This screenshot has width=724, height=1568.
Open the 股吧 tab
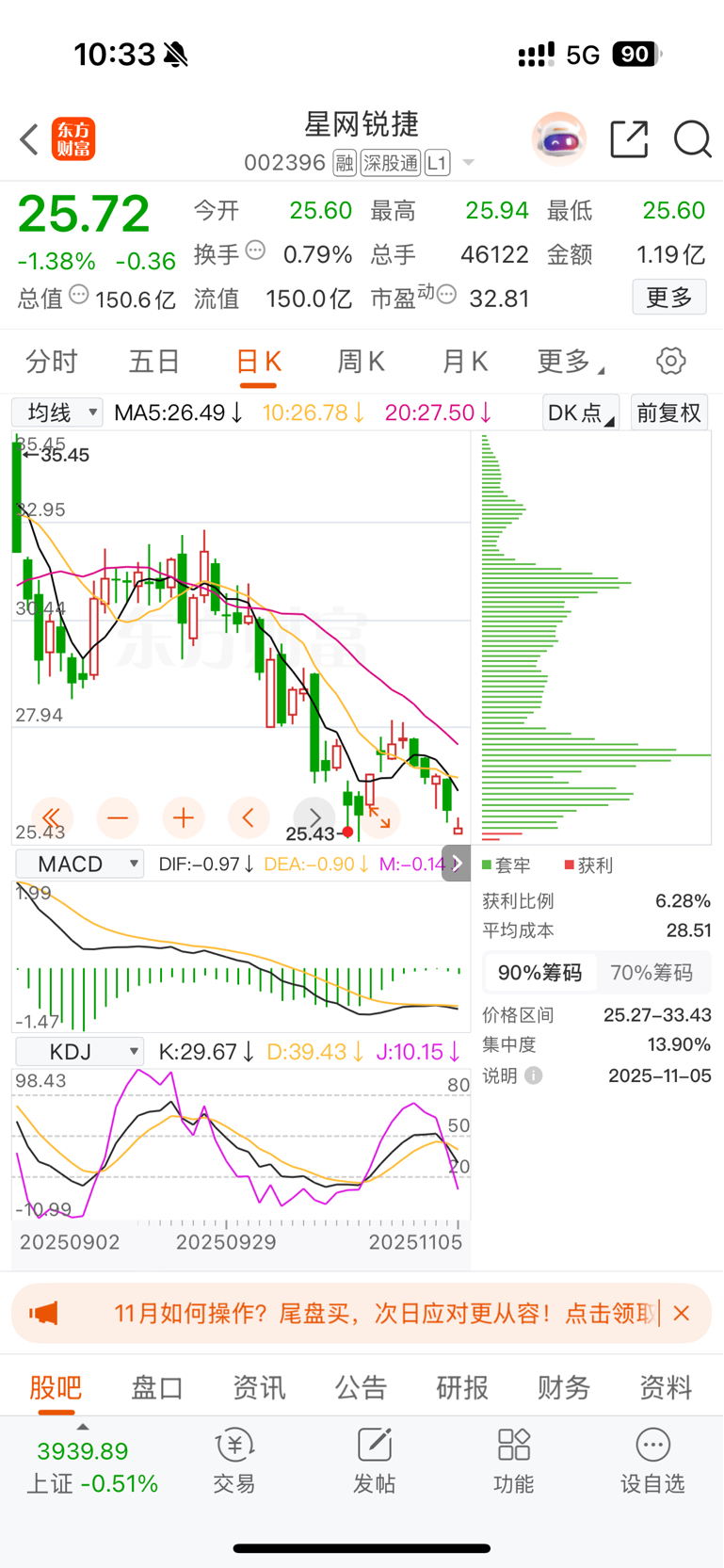click(x=56, y=1387)
